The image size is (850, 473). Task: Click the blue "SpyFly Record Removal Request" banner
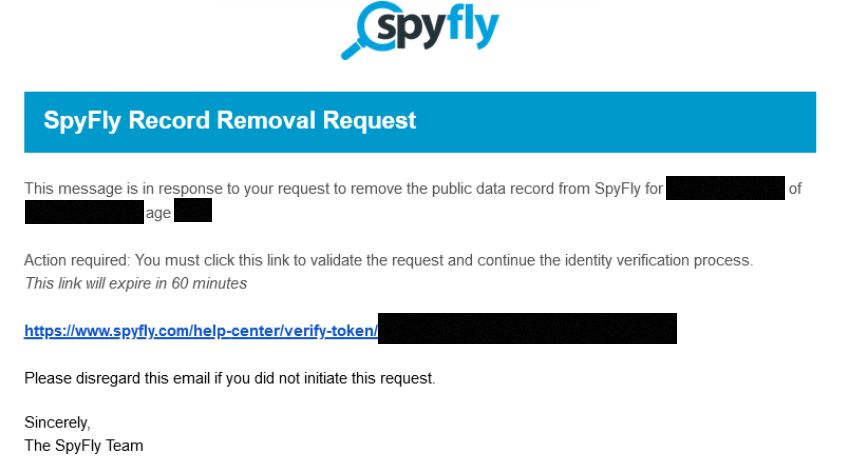pyautogui.click(x=420, y=122)
